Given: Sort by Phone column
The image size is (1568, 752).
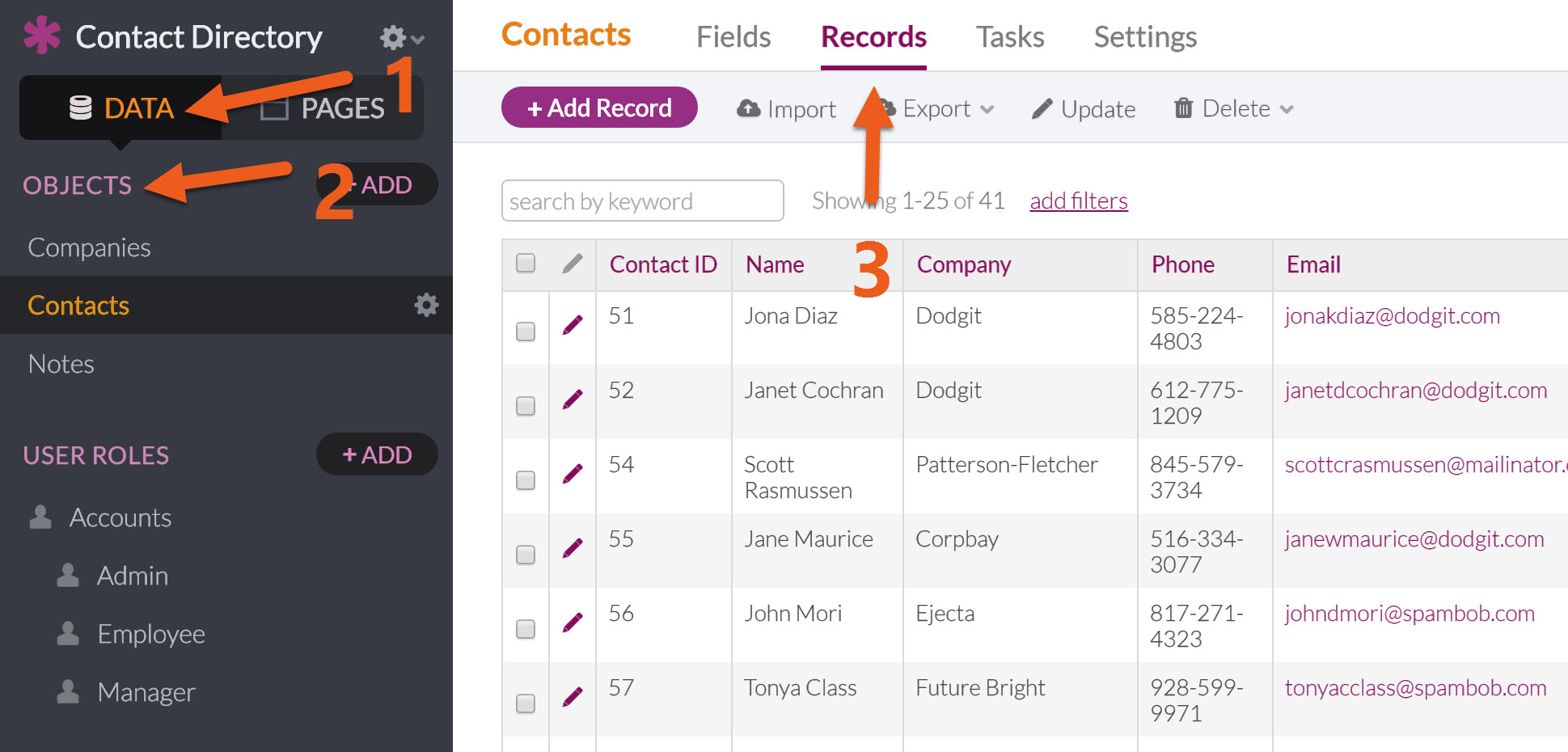Looking at the screenshot, I should coord(1183,264).
